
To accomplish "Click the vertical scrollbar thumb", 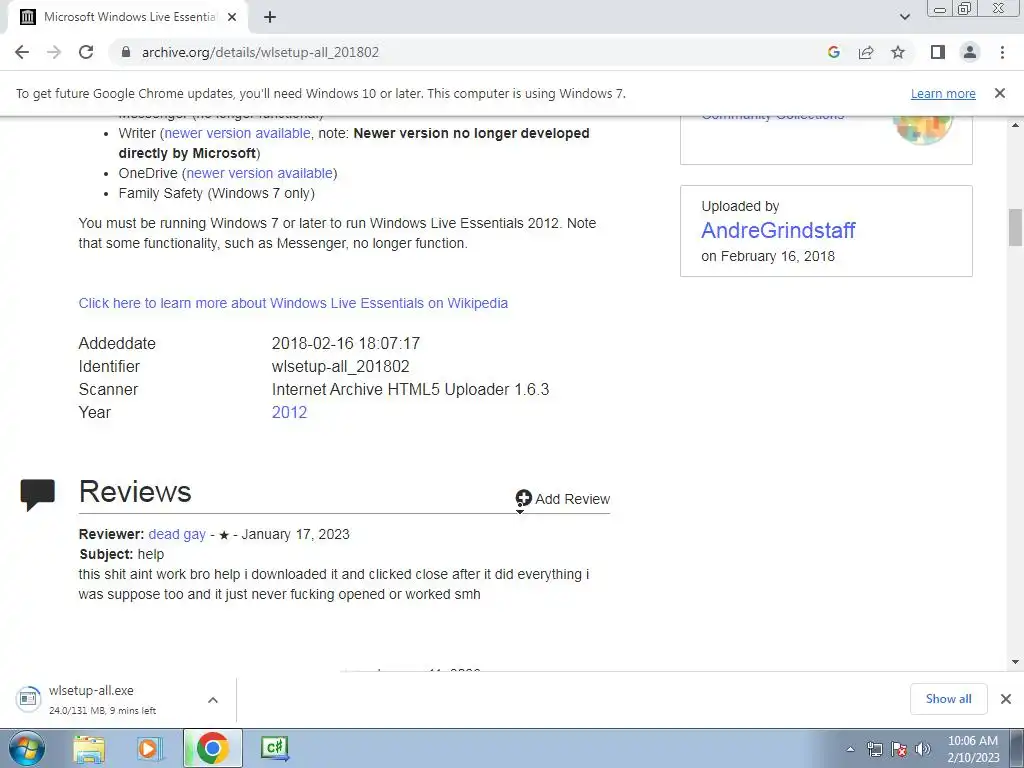I will 1015,227.
